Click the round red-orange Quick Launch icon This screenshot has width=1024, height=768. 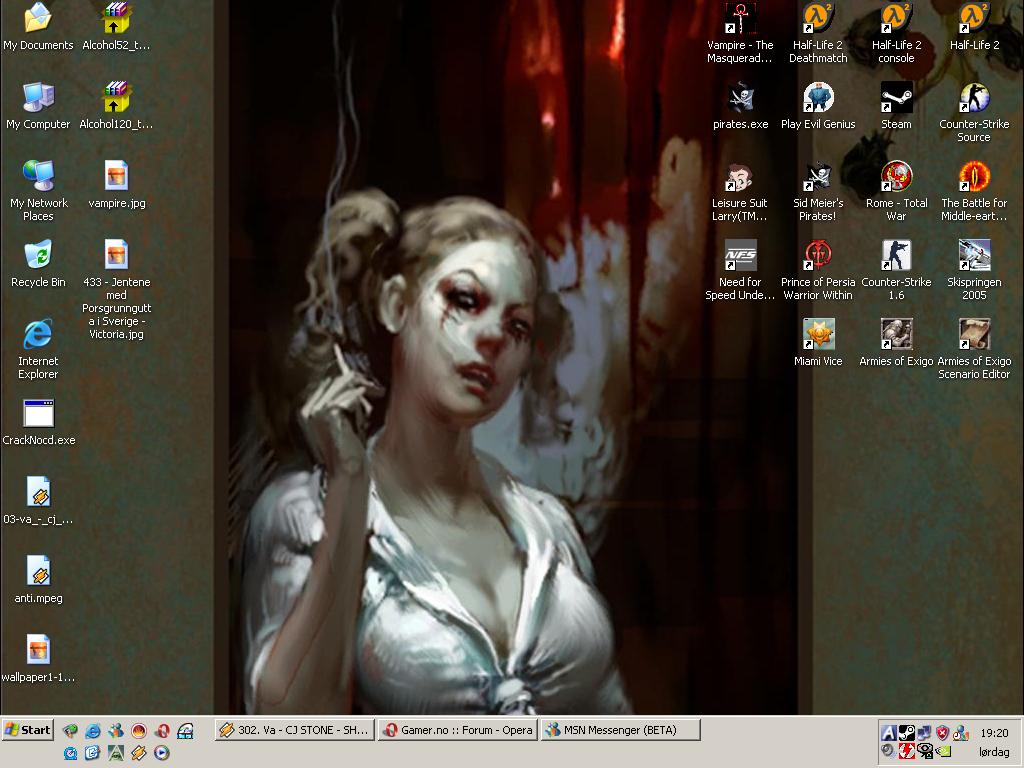pyautogui.click(x=138, y=731)
